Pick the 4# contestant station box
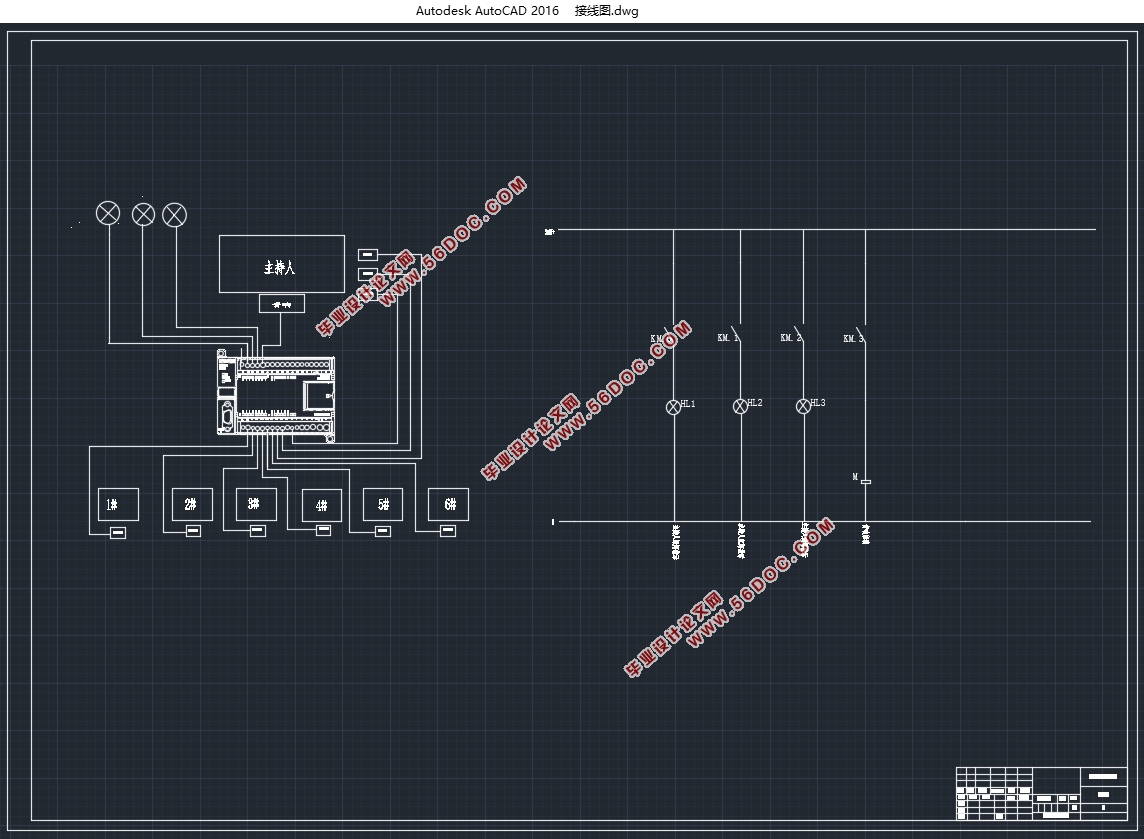The image size is (1144, 839). (x=321, y=505)
